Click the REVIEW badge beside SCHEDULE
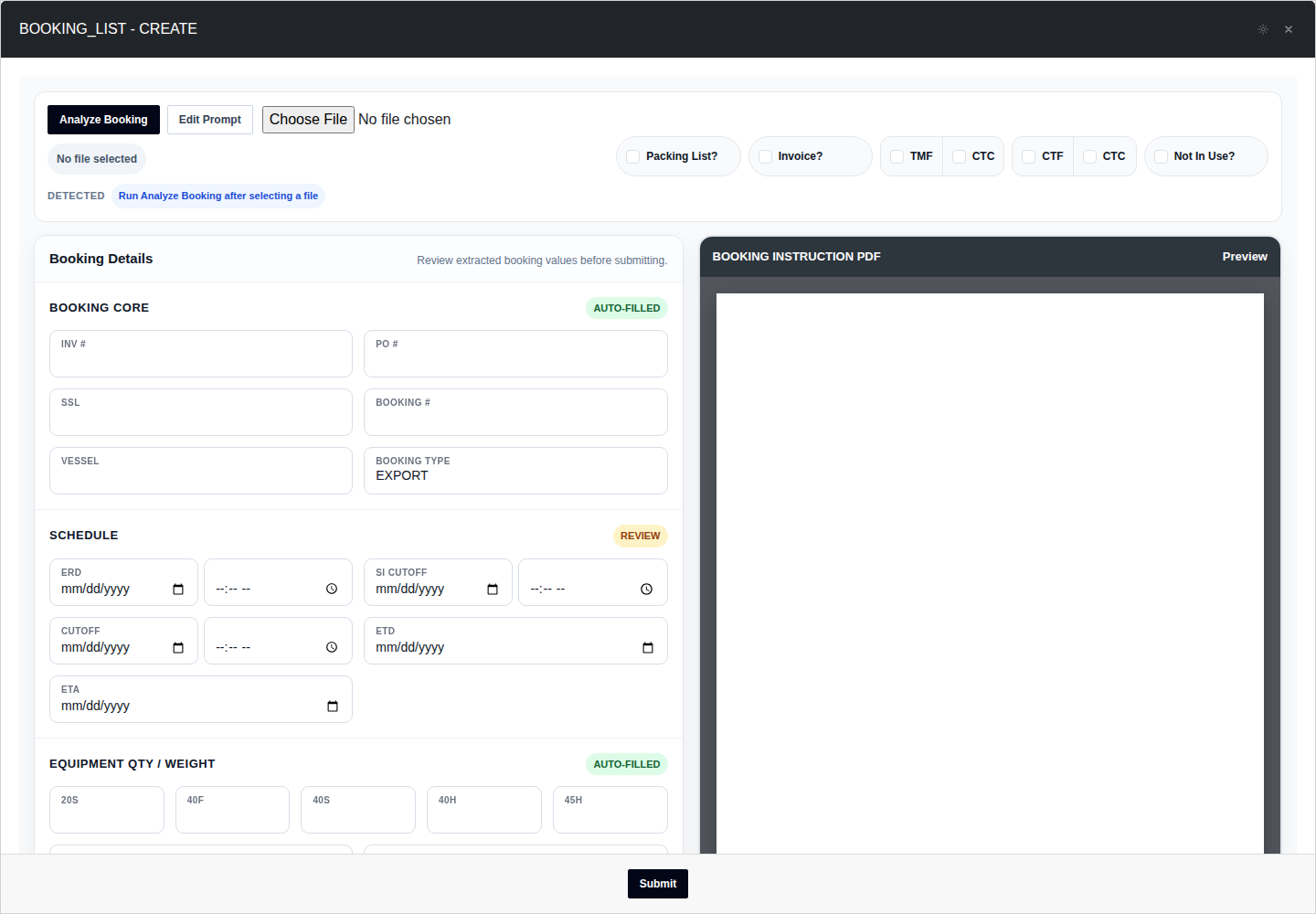 (641, 536)
